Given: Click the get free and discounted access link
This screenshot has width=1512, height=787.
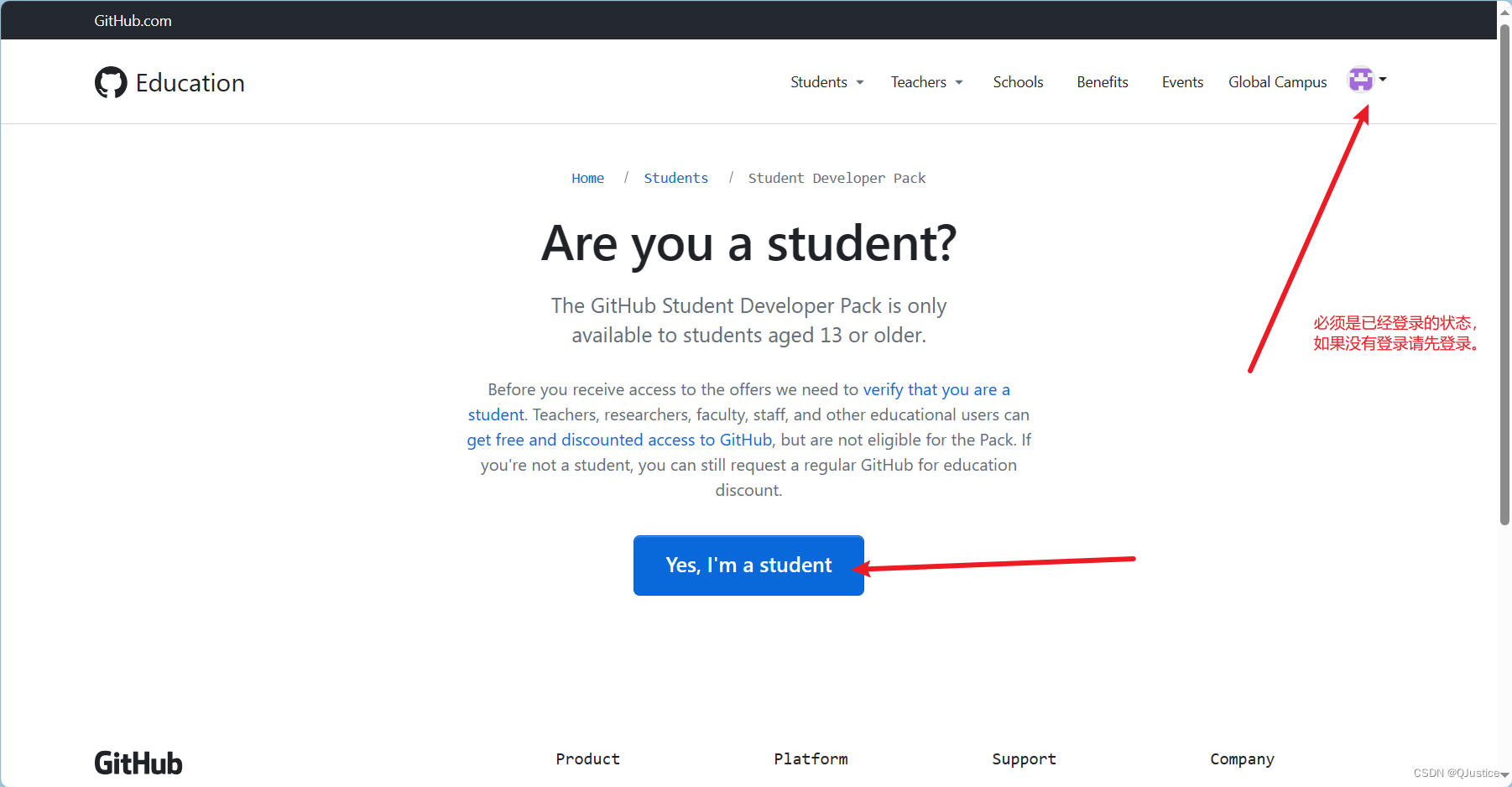Looking at the screenshot, I should coord(618,439).
